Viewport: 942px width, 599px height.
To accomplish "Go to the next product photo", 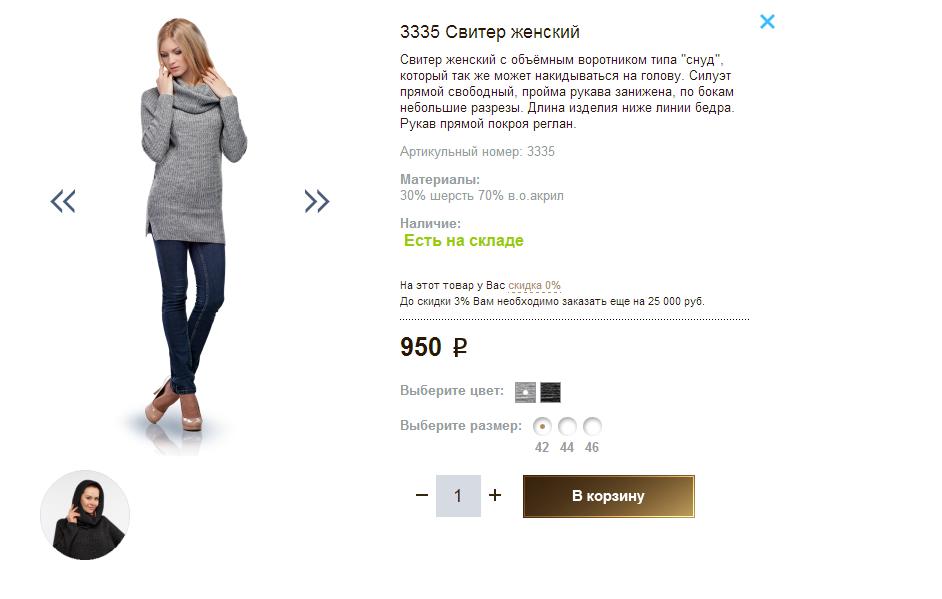I will (x=316, y=201).
